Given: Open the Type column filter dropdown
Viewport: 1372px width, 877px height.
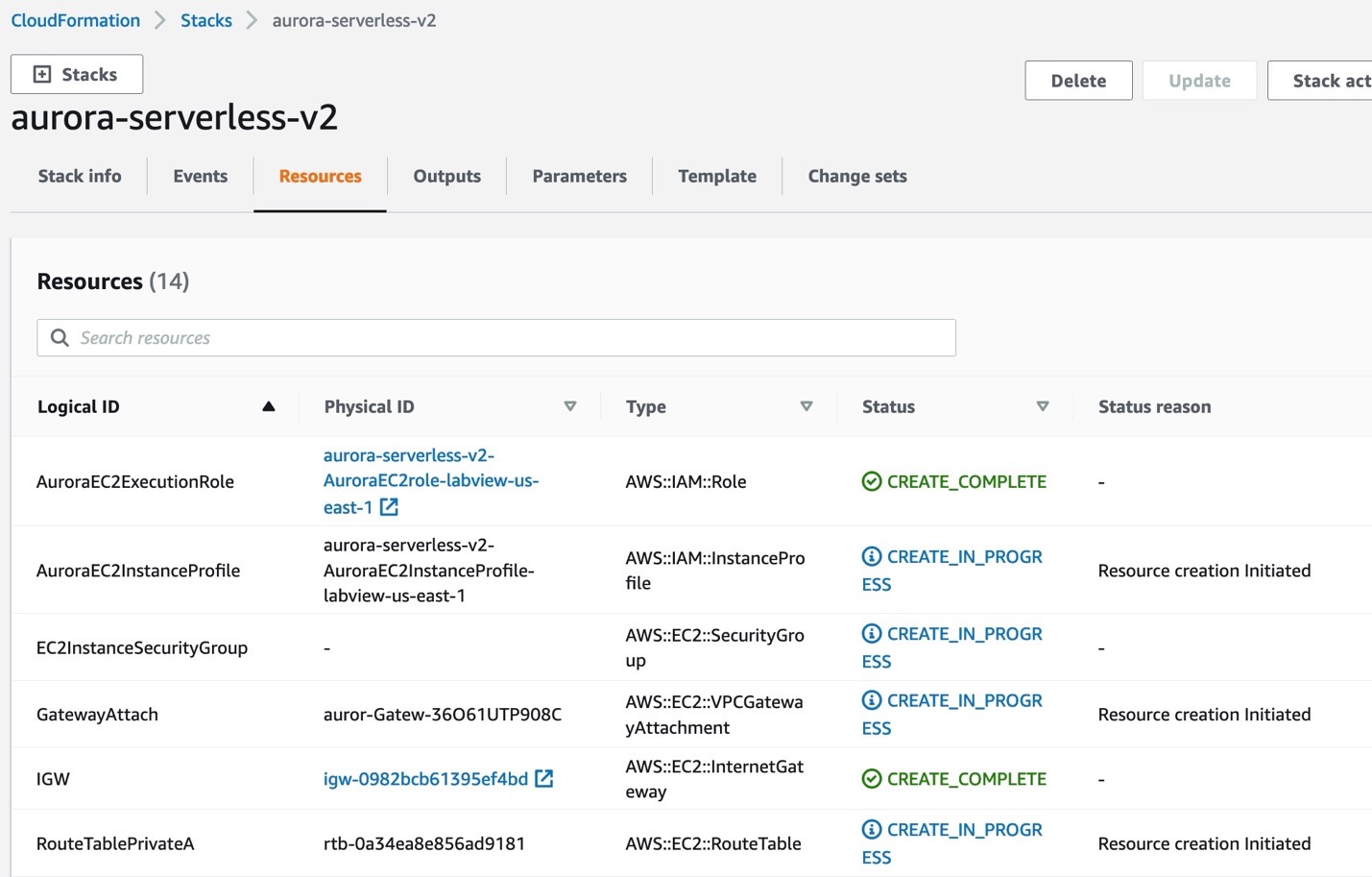Looking at the screenshot, I should [807, 406].
